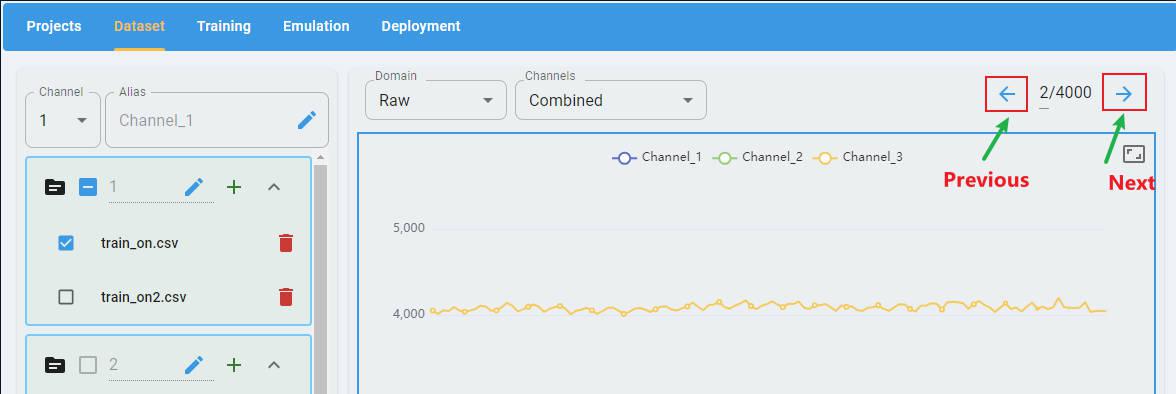Add a file to class 2

[x=234, y=365]
